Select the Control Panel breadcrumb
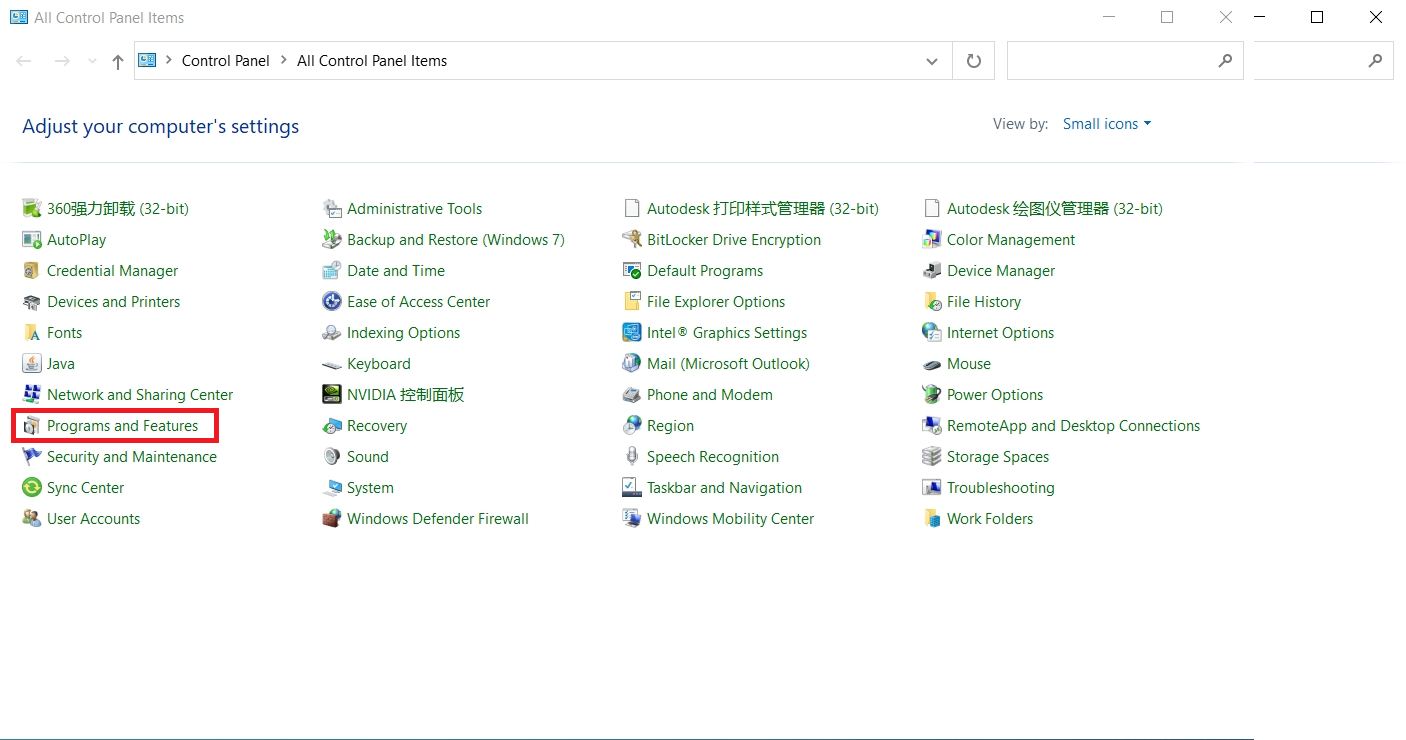The width and height of the screenshot is (1406, 740). (226, 61)
